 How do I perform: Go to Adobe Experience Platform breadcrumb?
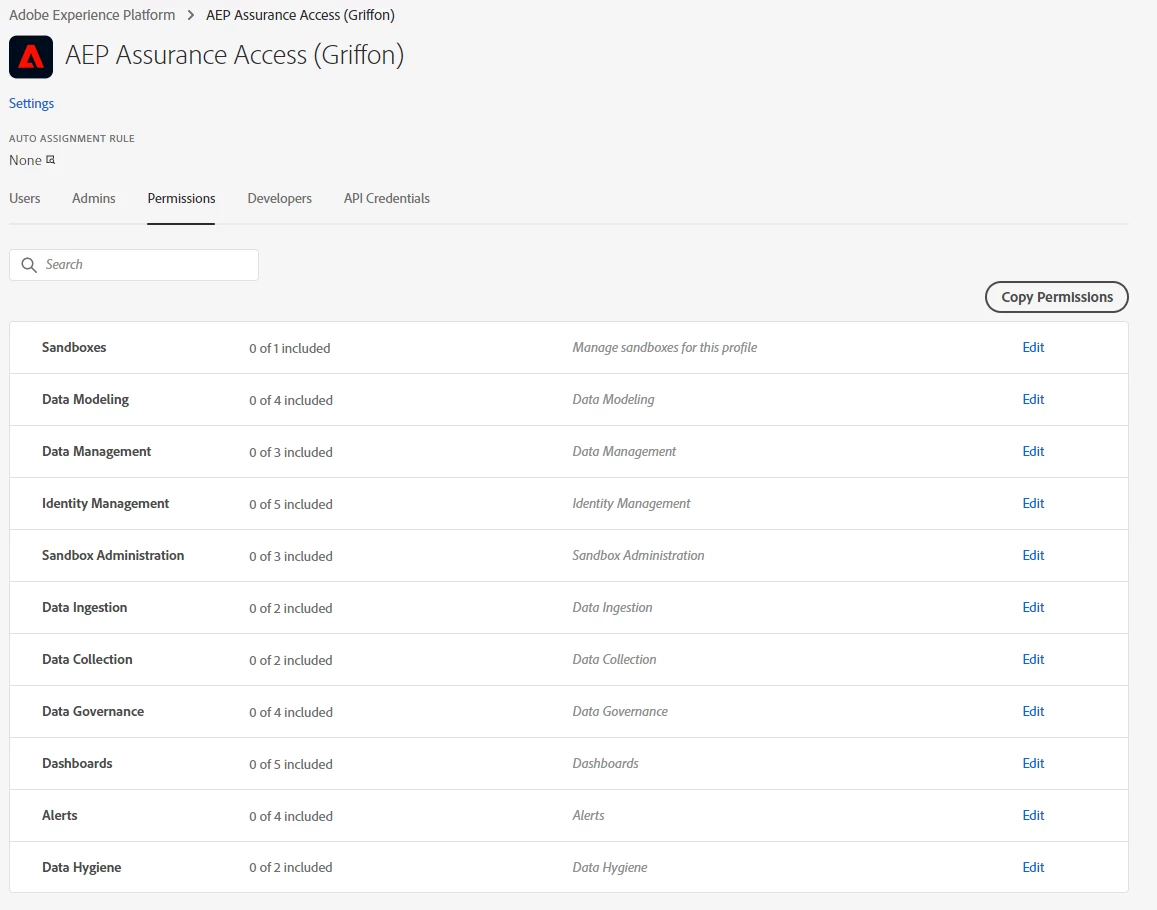92,15
